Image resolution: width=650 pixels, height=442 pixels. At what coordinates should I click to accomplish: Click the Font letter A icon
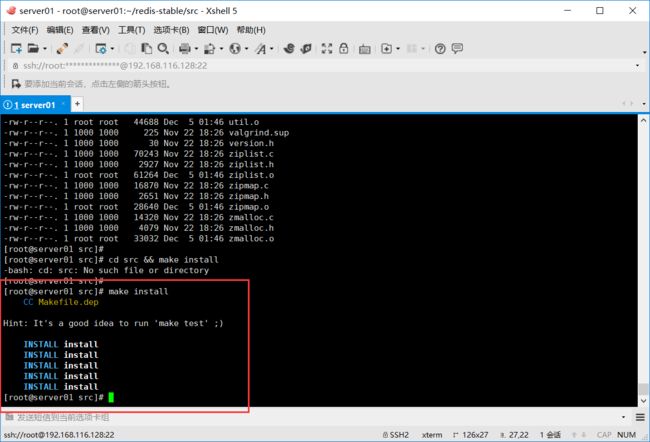[261, 49]
